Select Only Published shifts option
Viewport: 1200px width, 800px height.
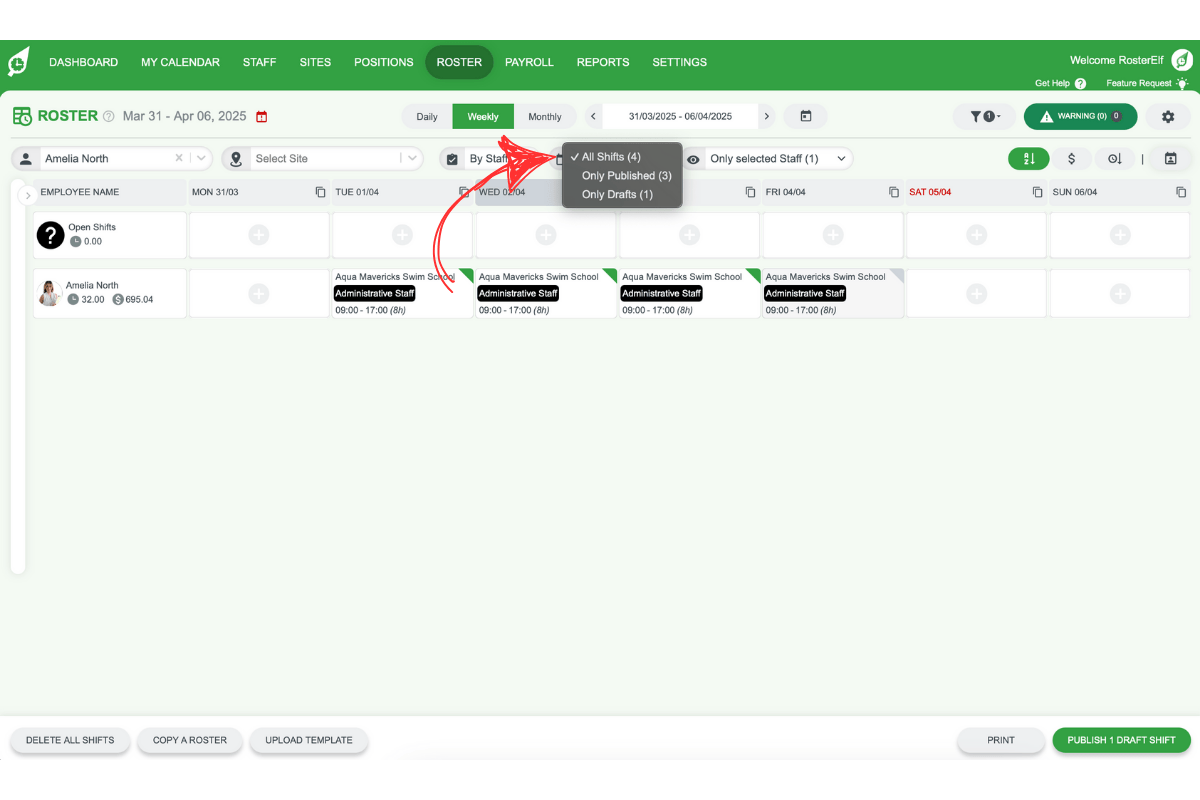pyautogui.click(x=625, y=175)
